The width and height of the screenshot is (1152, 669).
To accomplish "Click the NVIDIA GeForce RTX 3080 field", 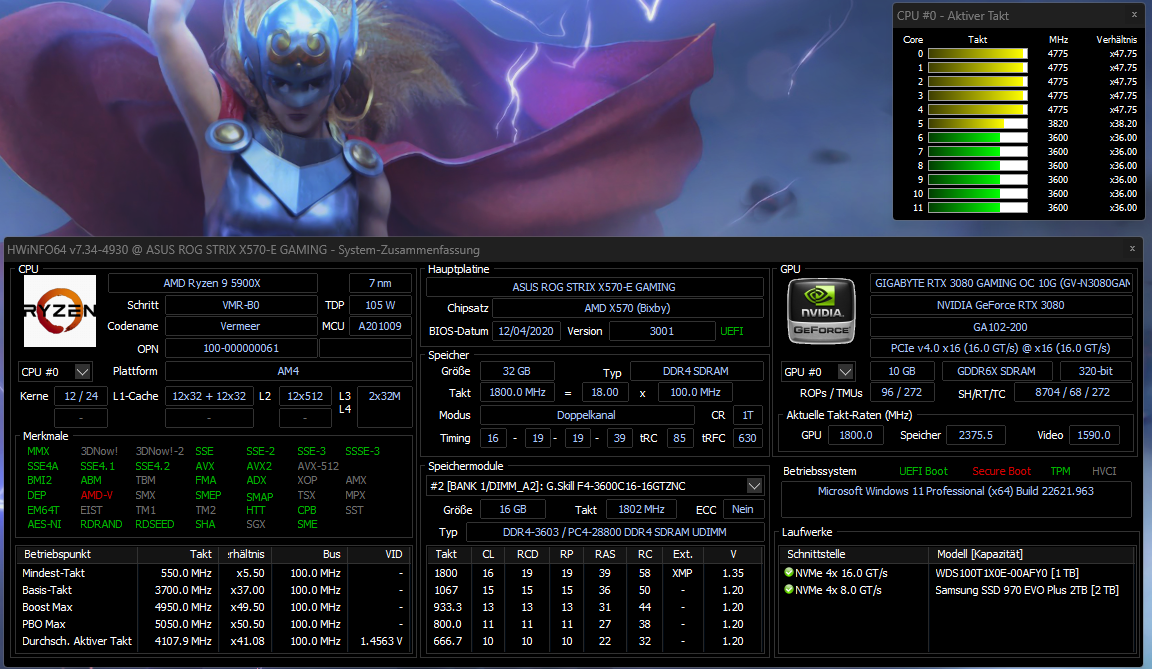I will pyautogui.click(x=1001, y=305).
